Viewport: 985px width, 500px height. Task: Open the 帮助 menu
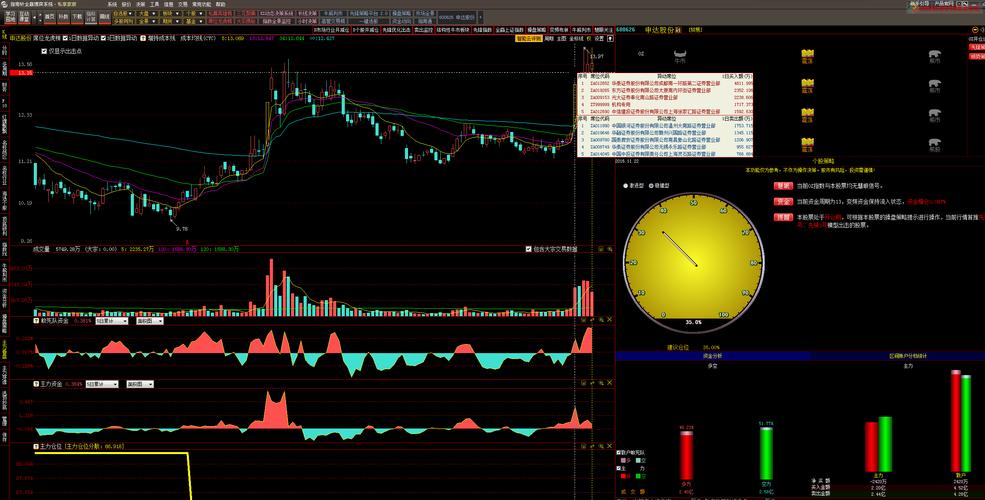(220, 4)
